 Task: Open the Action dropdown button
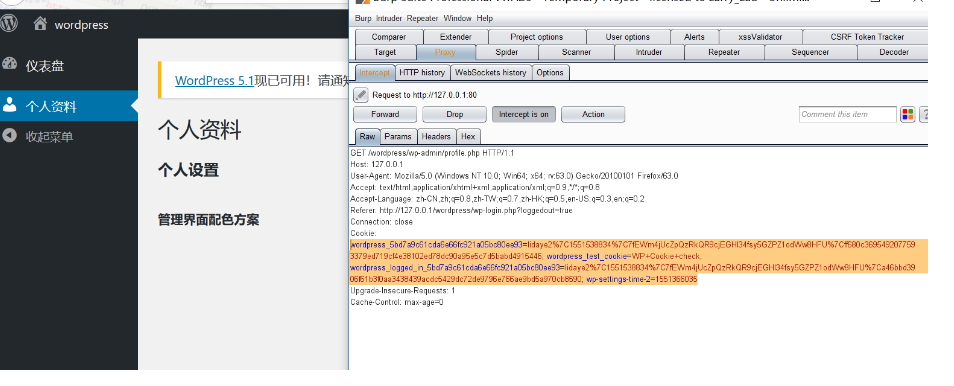point(593,114)
